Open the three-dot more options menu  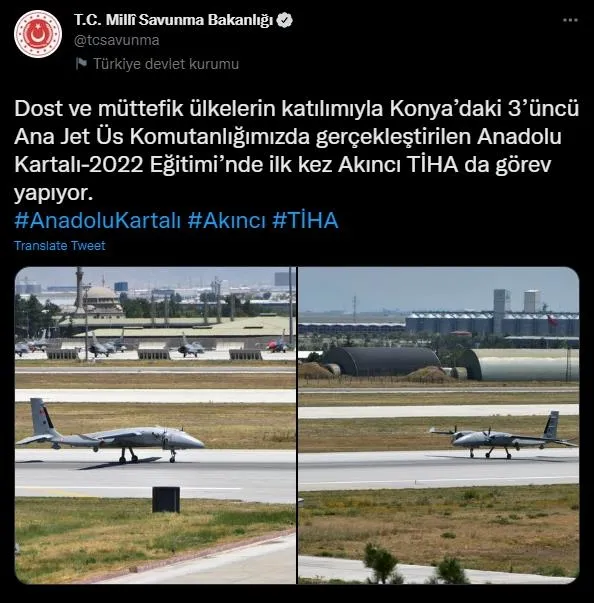tap(570, 20)
